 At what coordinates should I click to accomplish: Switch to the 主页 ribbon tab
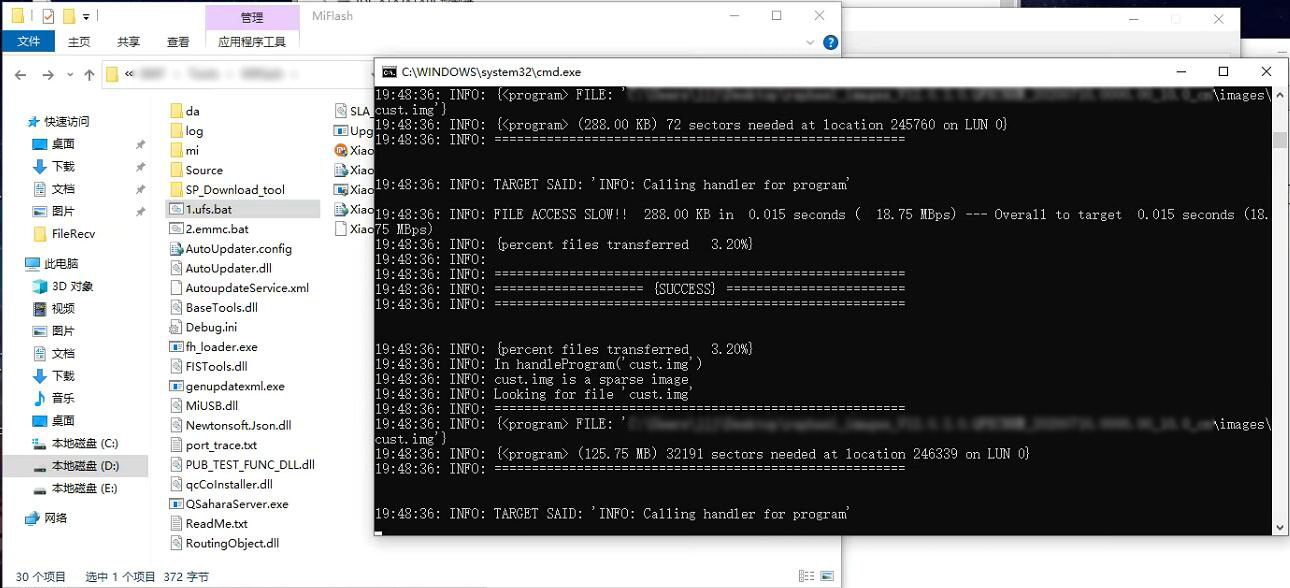pos(79,41)
